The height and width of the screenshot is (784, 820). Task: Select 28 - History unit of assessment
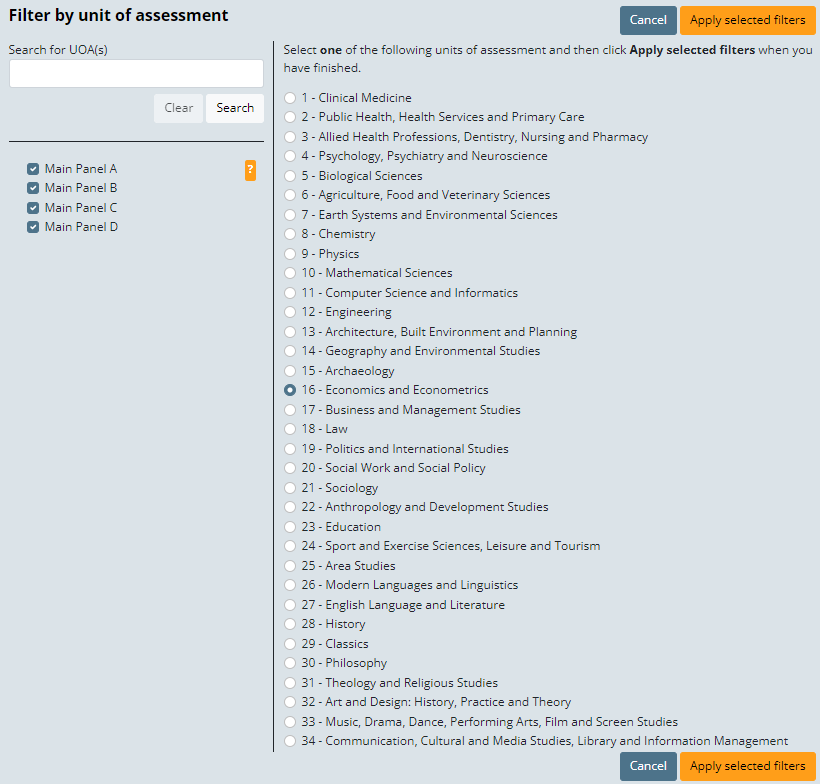(290, 624)
